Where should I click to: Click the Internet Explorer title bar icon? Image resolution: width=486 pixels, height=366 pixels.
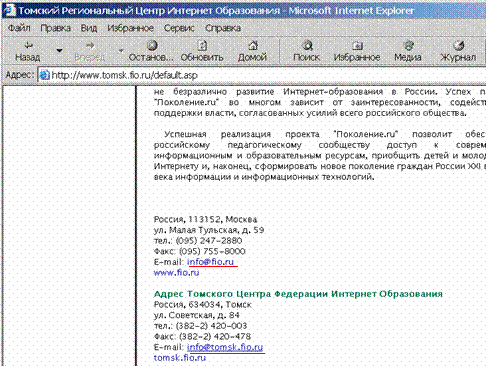click(x=9, y=11)
